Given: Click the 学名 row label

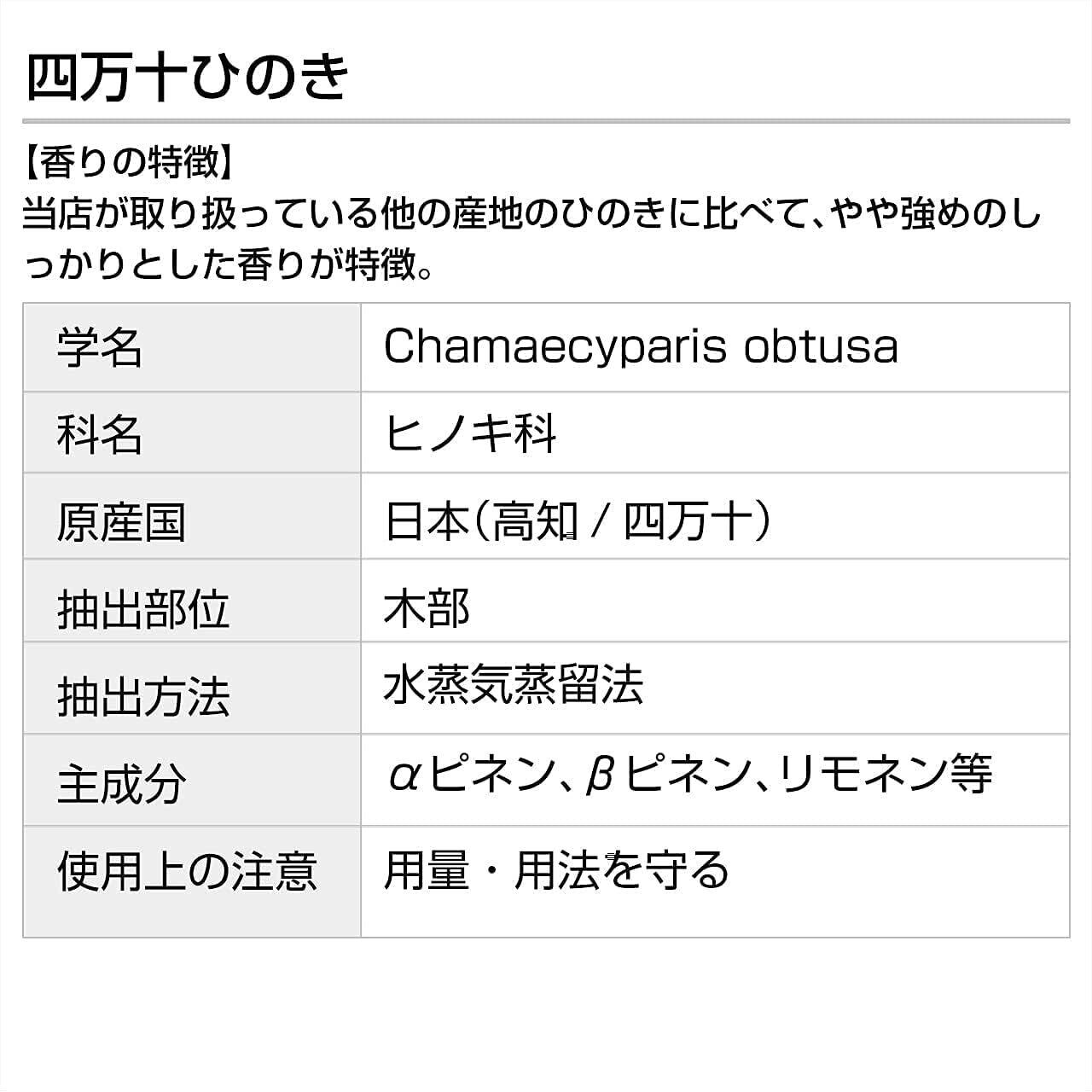Looking at the screenshot, I should 99,348.
